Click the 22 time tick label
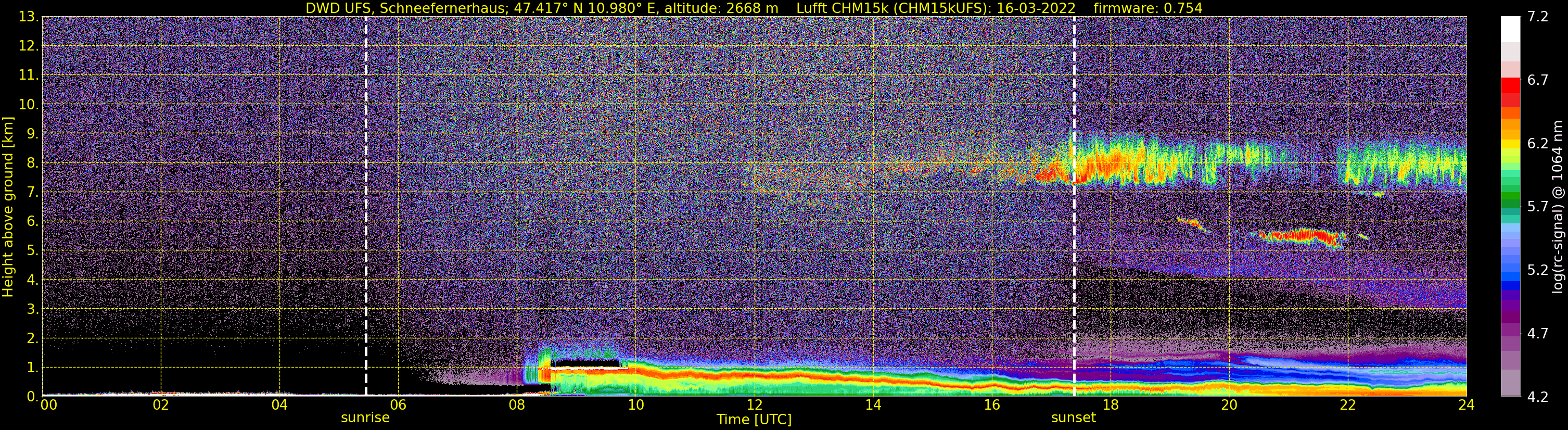Screen dimensions: 1568x430 pyautogui.click(x=1348, y=405)
